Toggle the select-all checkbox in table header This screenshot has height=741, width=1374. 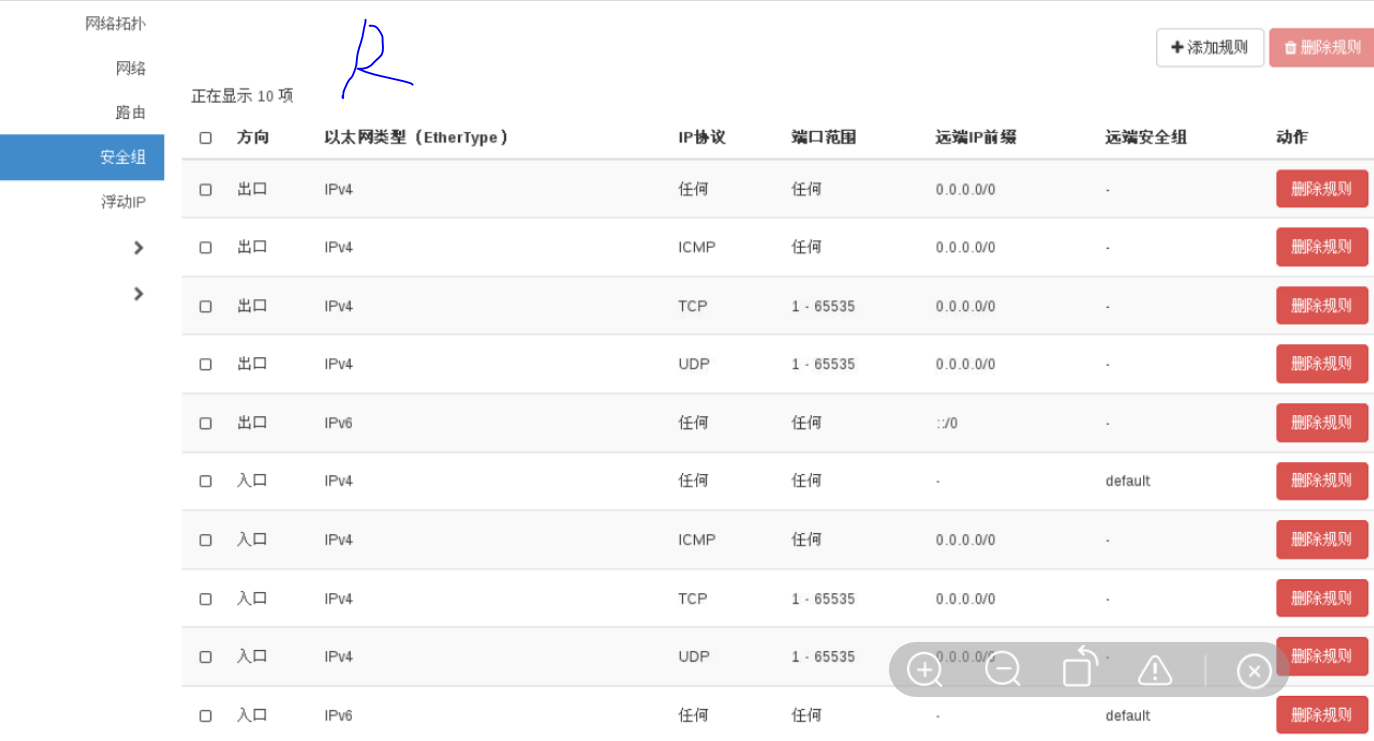(206, 138)
